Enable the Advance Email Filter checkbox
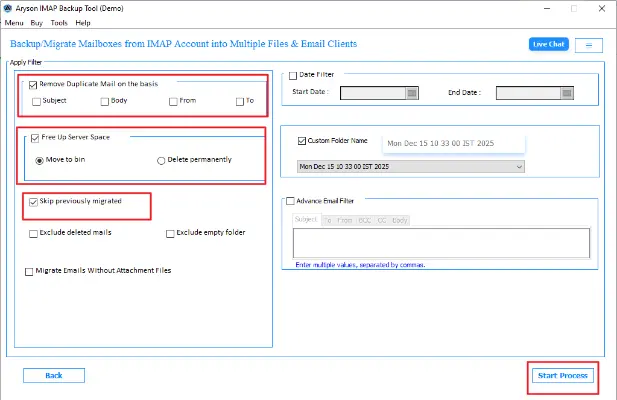617x400 pixels. [x=290, y=201]
